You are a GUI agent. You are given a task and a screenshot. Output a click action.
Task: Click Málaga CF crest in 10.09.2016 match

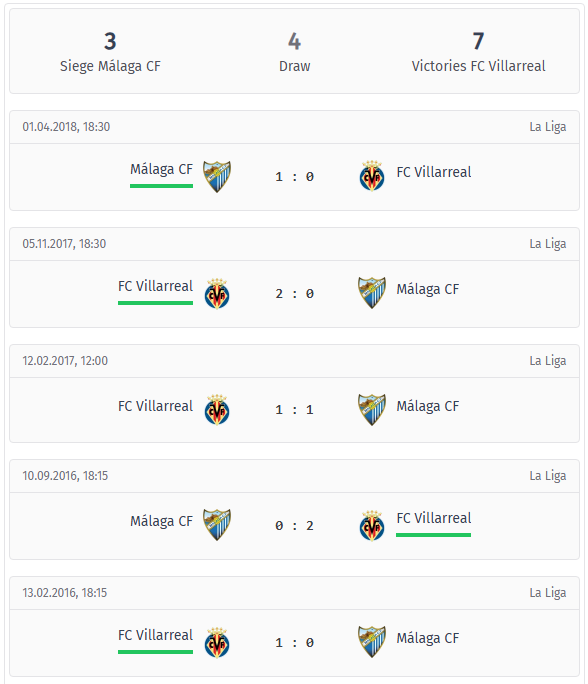[217, 525]
